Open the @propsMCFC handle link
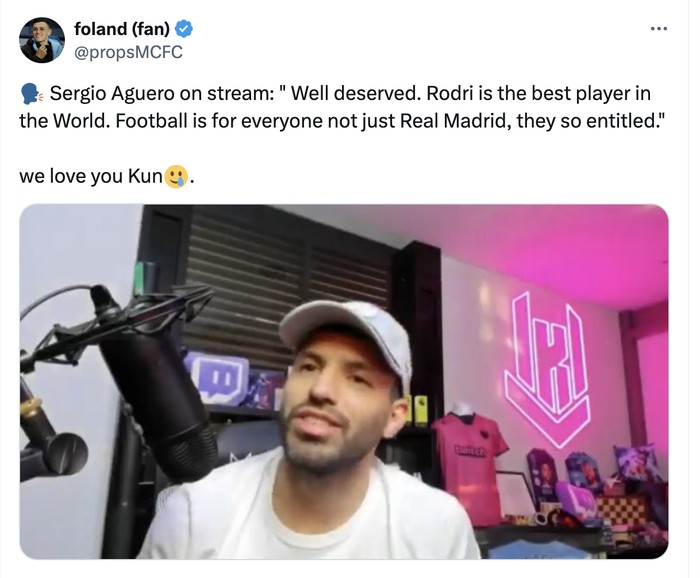 pyautogui.click(x=128, y=52)
